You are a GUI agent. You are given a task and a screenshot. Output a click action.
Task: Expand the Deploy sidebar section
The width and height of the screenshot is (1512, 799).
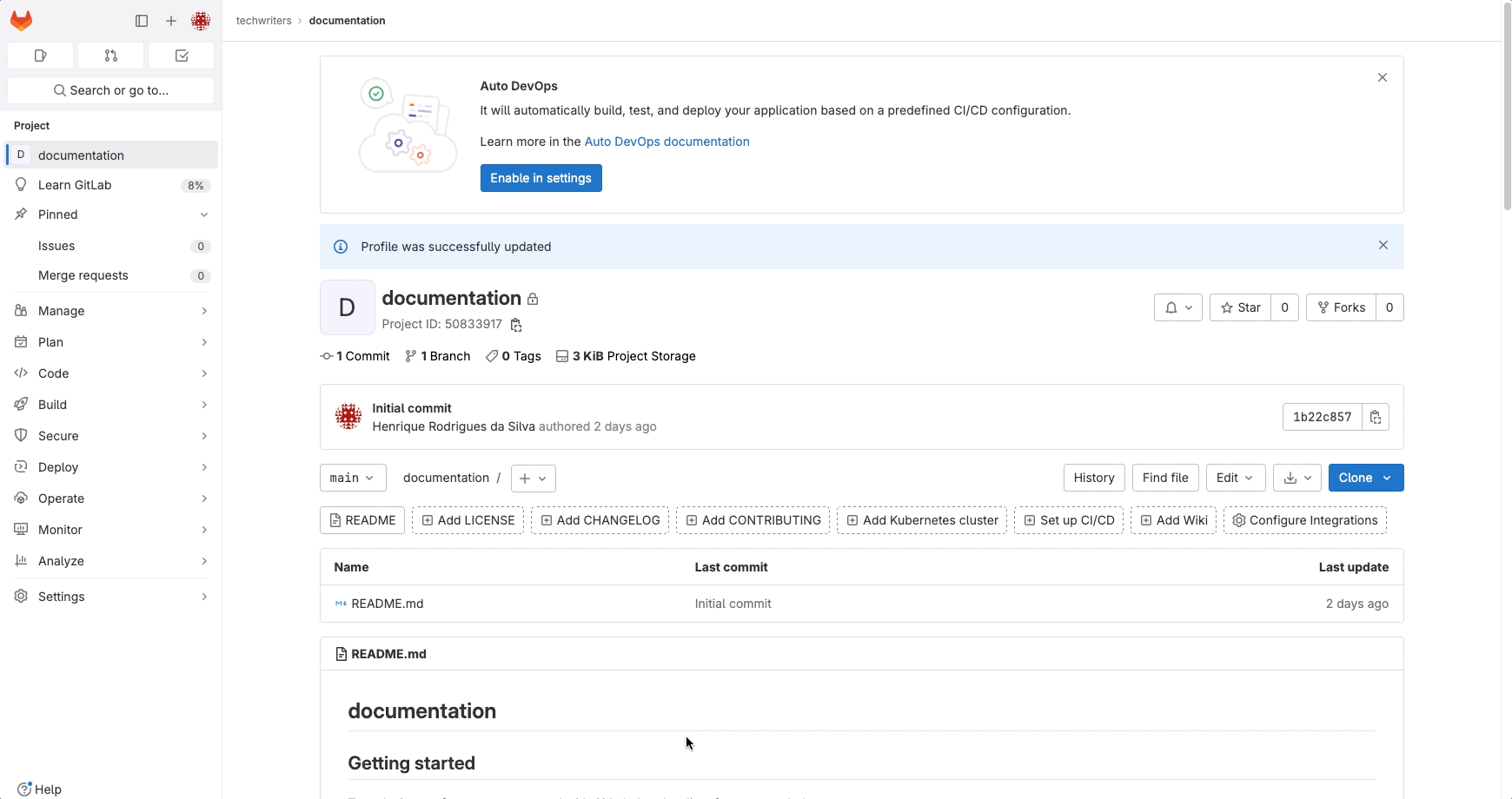tap(110, 466)
